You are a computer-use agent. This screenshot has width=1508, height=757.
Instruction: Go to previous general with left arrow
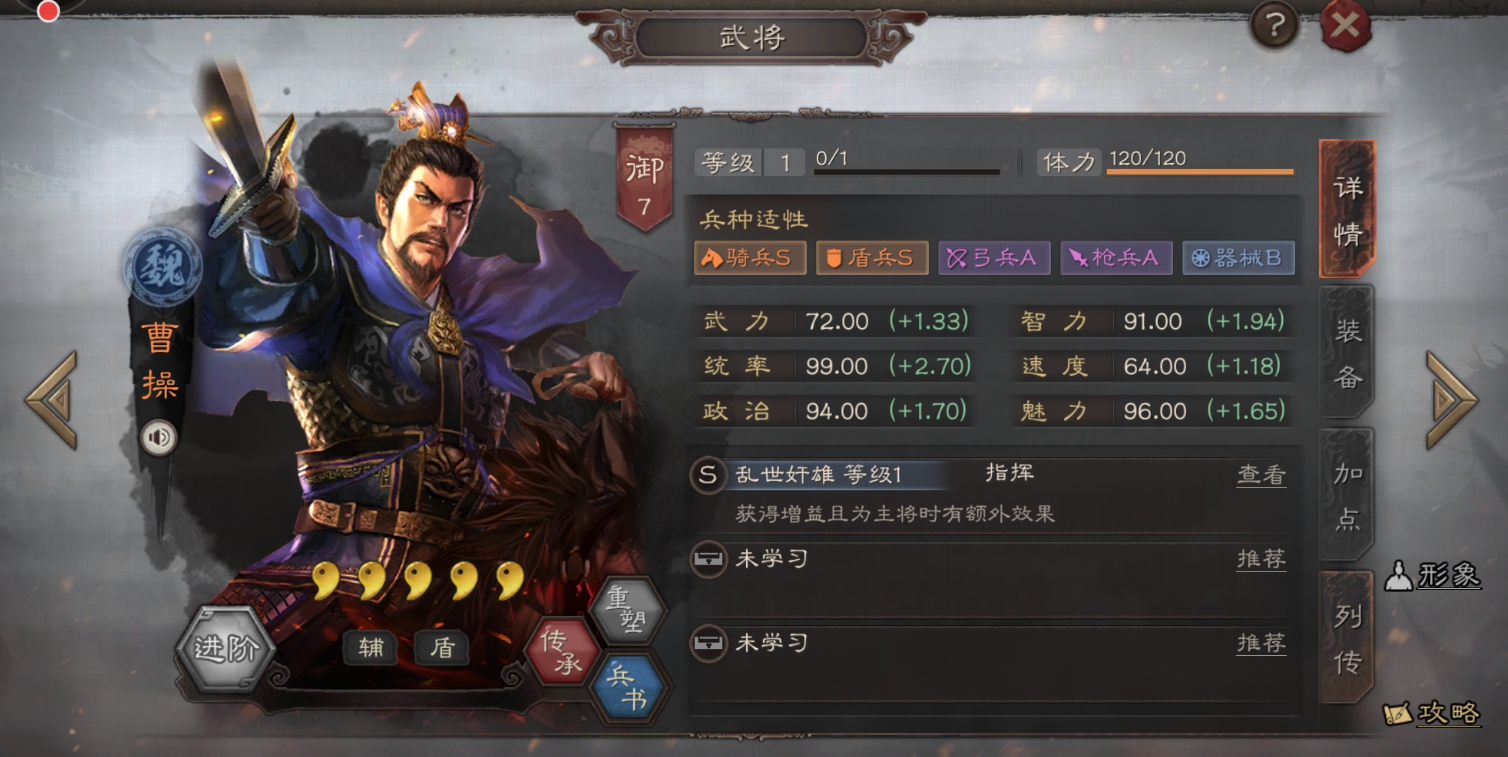coord(52,400)
